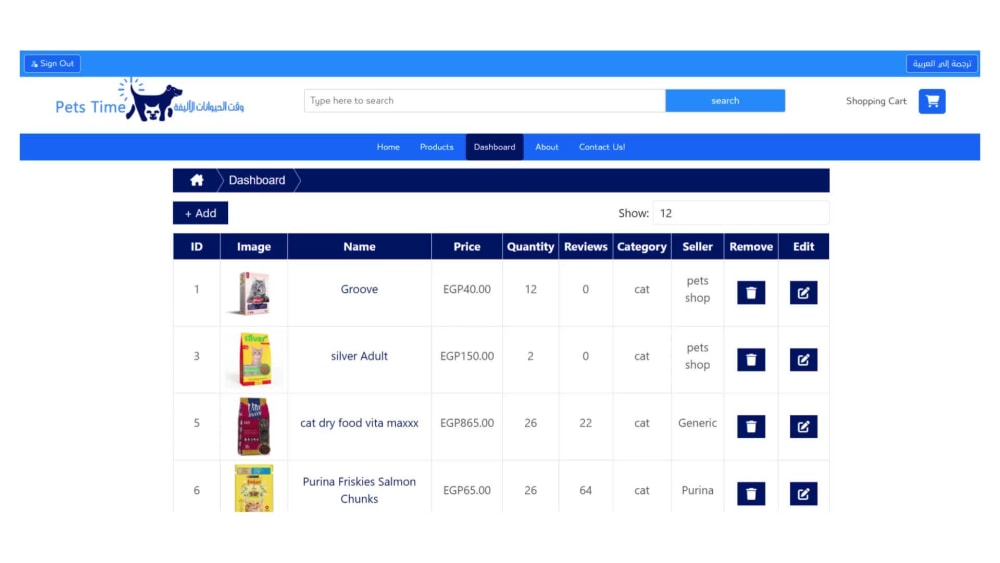Image resolution: width=1000 pixels, height=563 pixels.
Task: Click the Edit column header
Action: [x=803, y=247]
